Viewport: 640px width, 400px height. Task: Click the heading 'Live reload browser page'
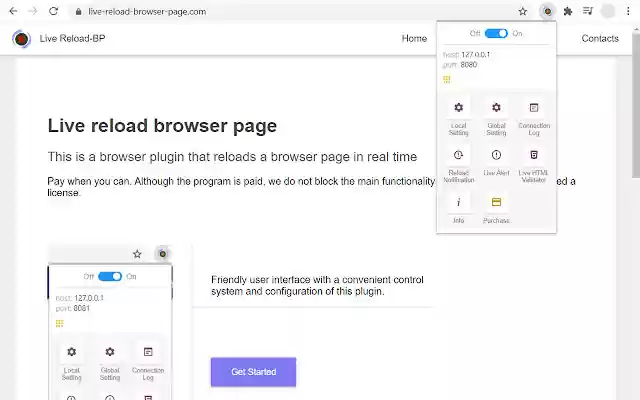click(x=162, y=125)
